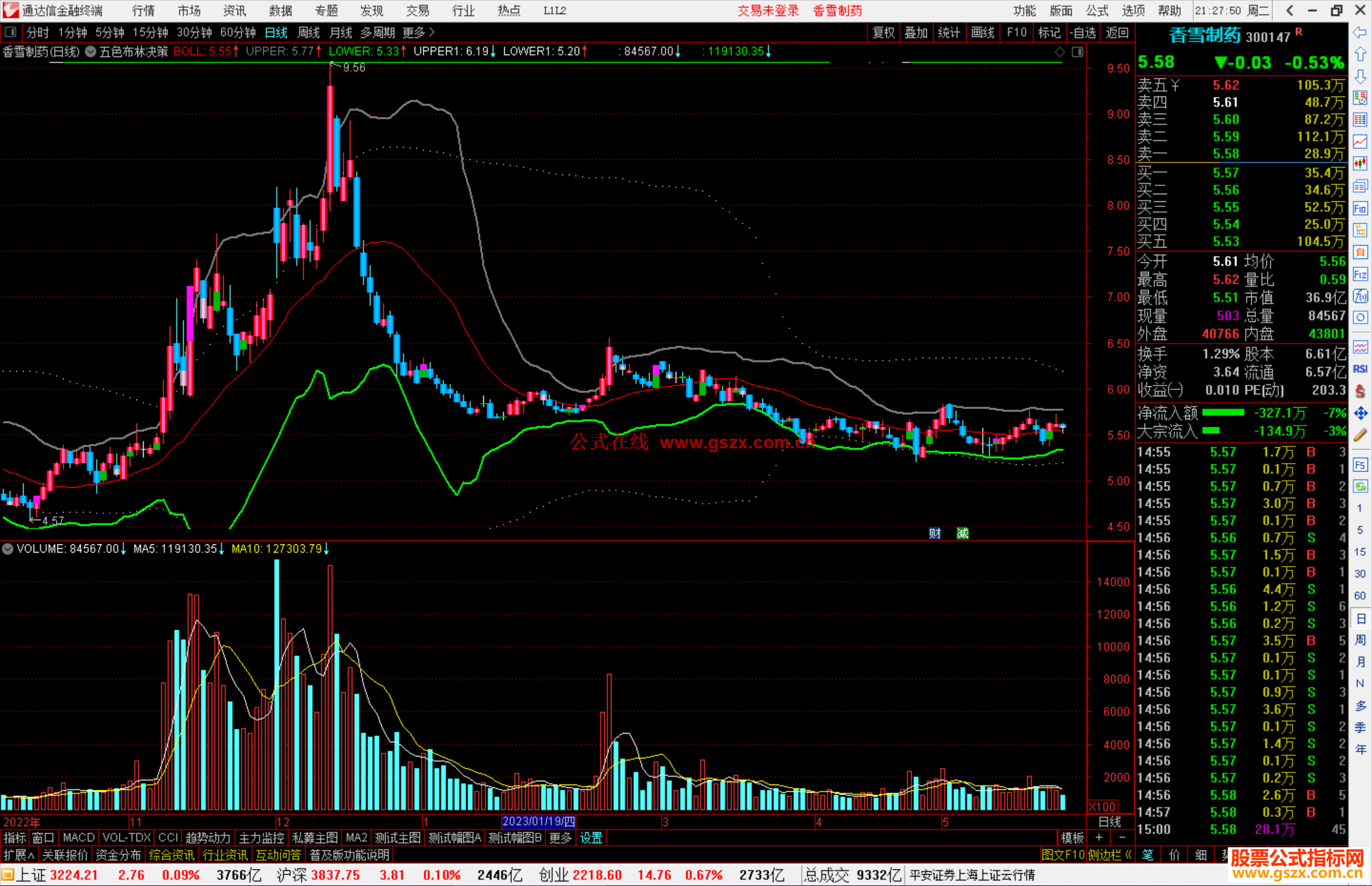
Task: Select the pencil drawing tool icon
Action: point(1360,435)
